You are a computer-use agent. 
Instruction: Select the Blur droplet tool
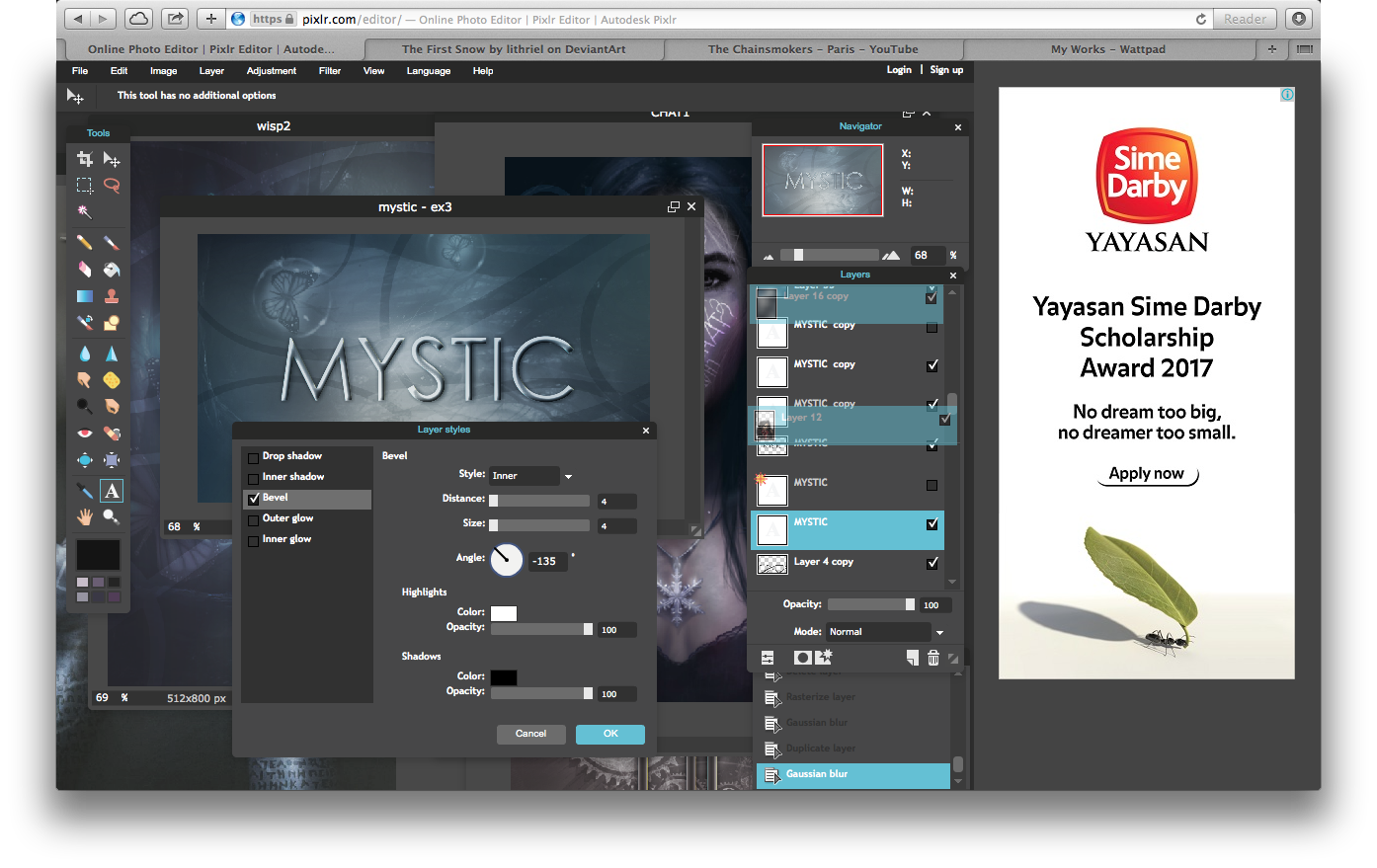coord(85,354)
